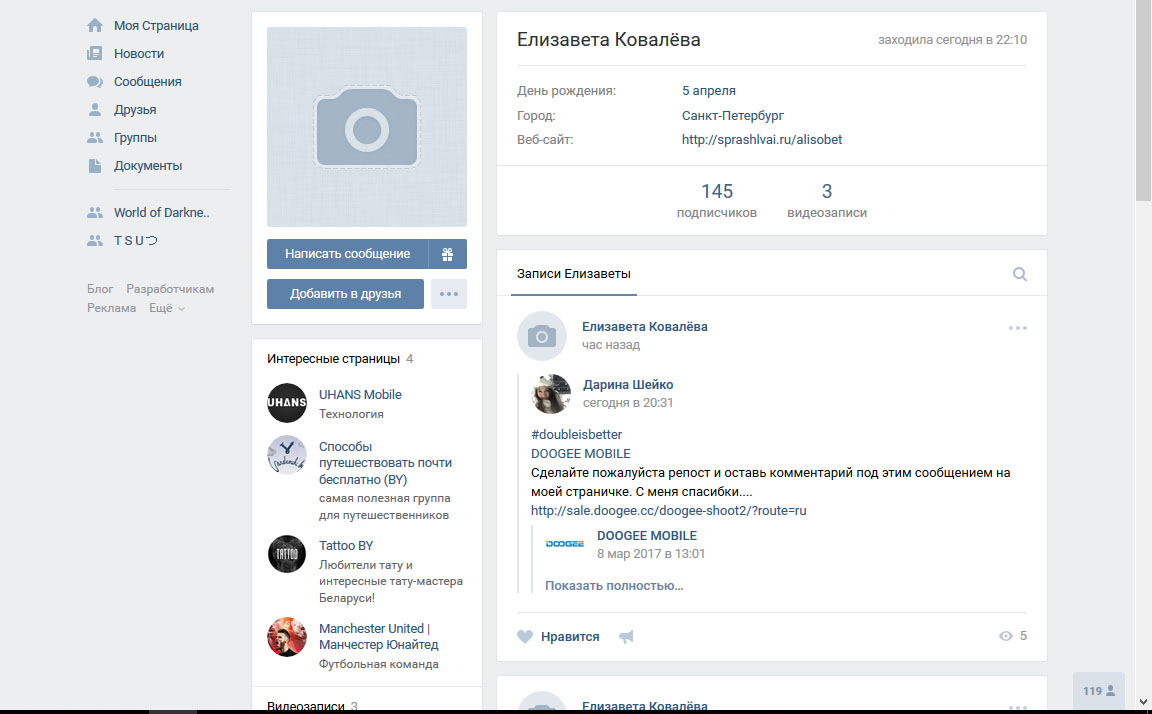Open more actions dots beside Добавить в друзья
Screen dimensions: 1152x714
449,294
